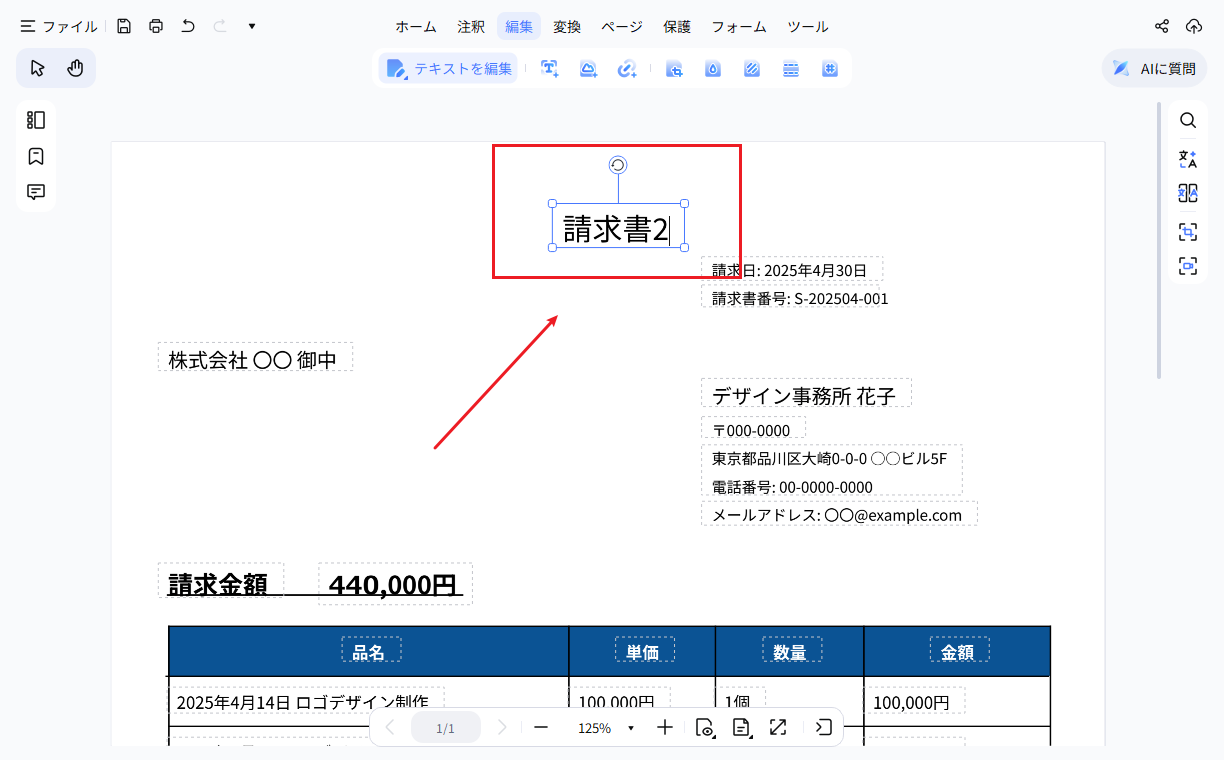Click the add link icon
This screenshot has width=1224, height=760.
point(627,69)
